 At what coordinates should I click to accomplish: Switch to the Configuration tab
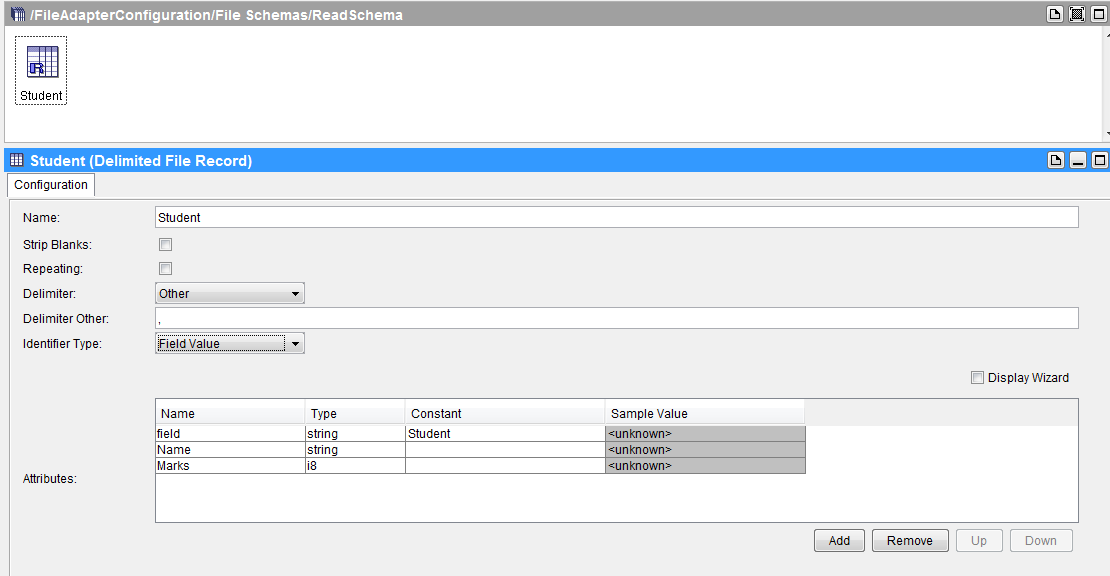tap(51, 185)
